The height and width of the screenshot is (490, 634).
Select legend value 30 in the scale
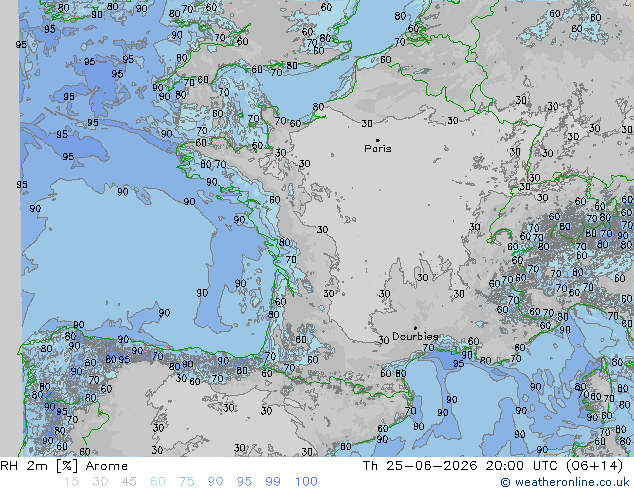coord(100,482)
